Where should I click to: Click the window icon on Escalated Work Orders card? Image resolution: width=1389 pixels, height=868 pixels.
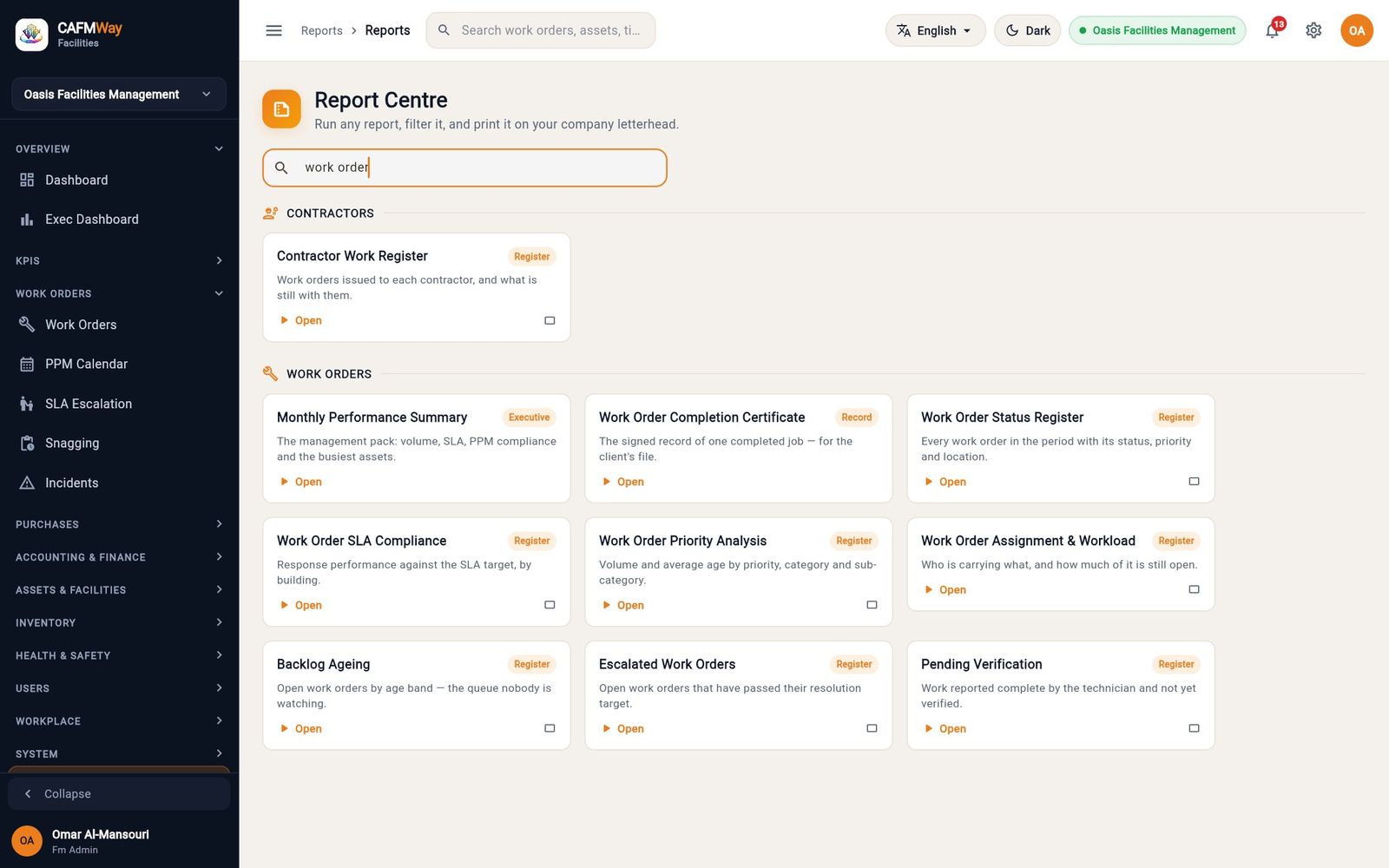coord(872,728)
